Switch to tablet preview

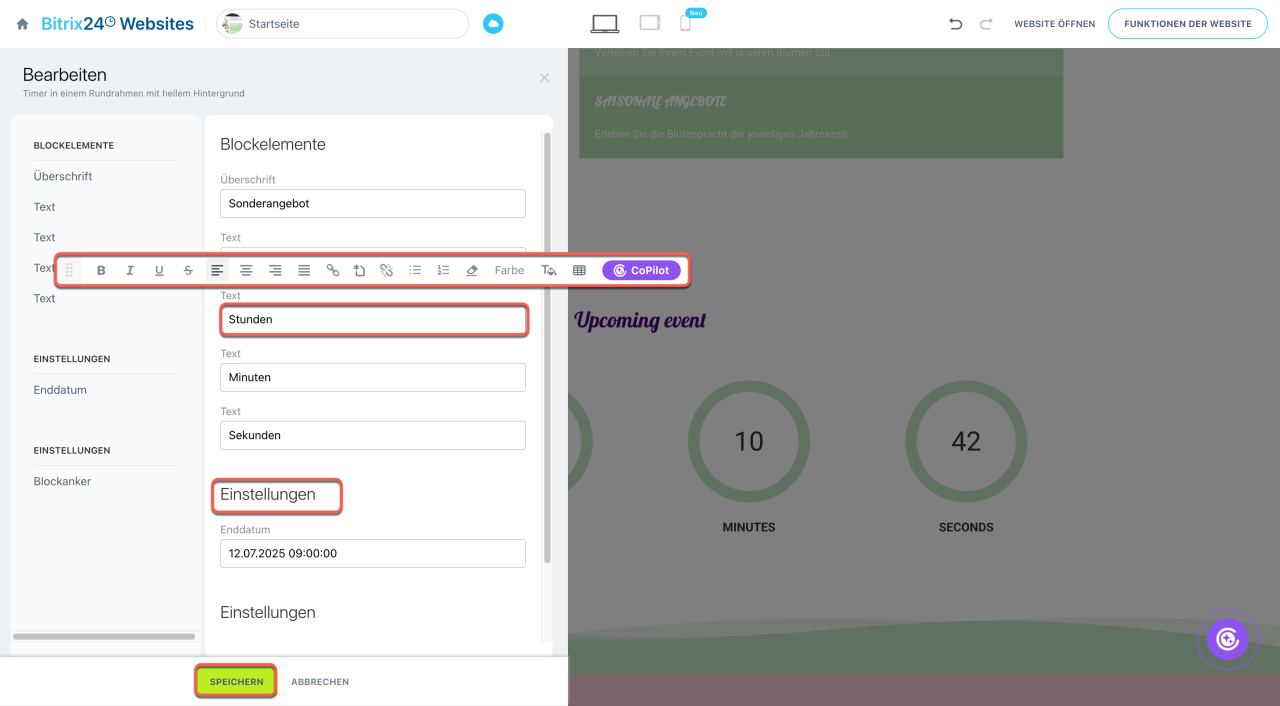[x=650, y=23]
